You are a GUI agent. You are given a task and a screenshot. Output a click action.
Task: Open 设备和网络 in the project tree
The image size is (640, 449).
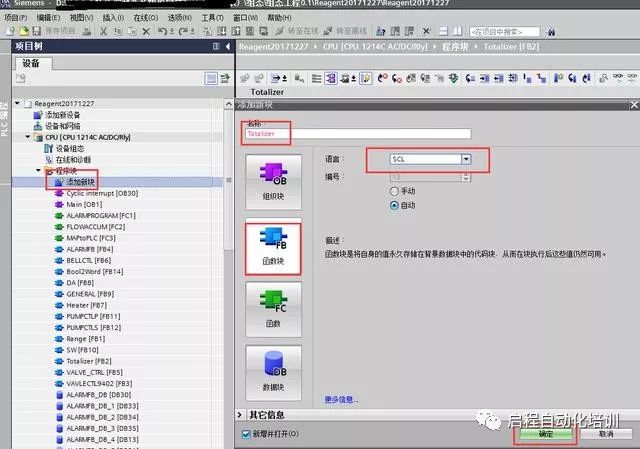64,126
